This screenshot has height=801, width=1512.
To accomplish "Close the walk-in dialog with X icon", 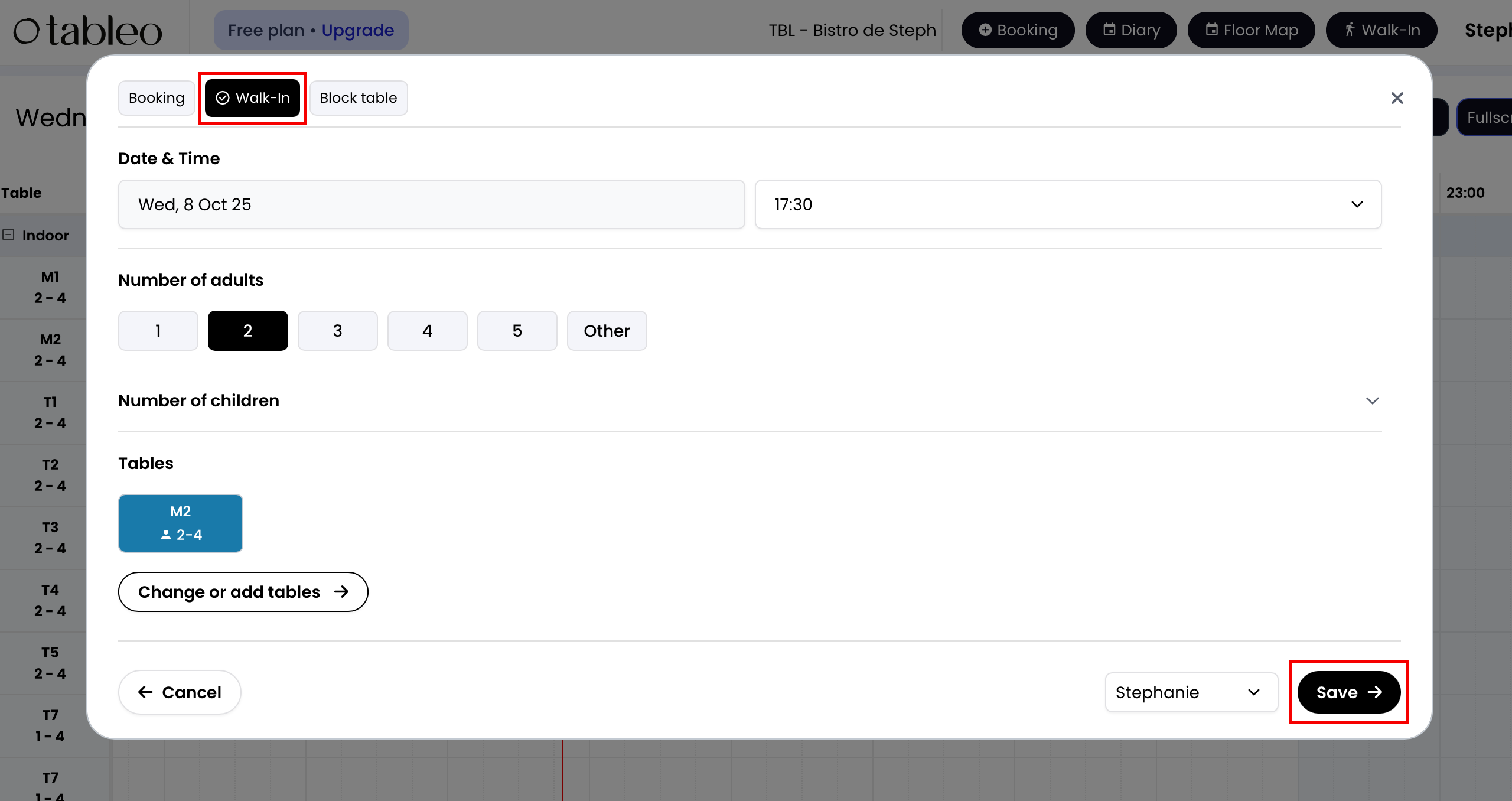I will tap(1397, 98).
